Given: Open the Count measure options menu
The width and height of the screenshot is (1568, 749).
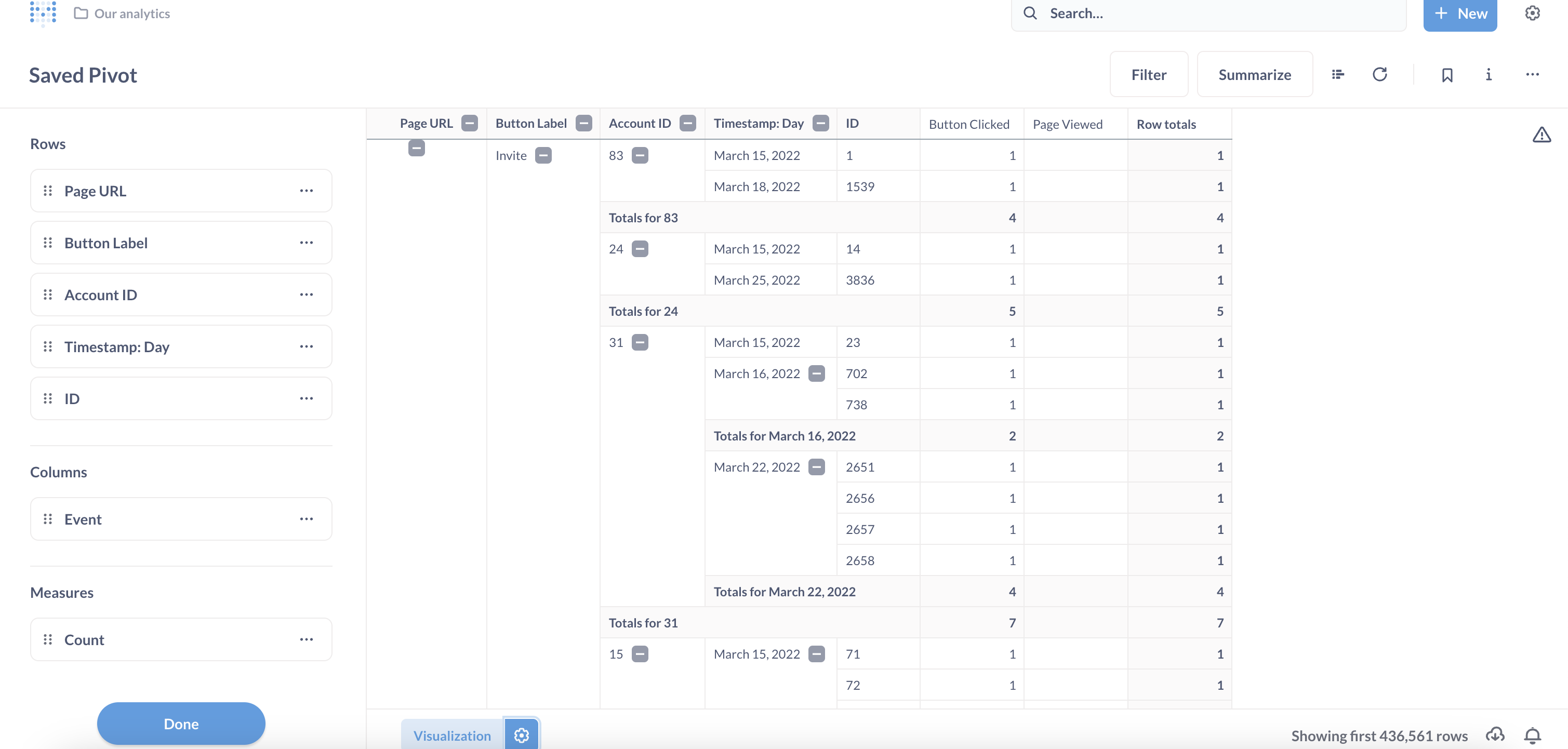Looking at the screenshot, I should click(307, 639).
